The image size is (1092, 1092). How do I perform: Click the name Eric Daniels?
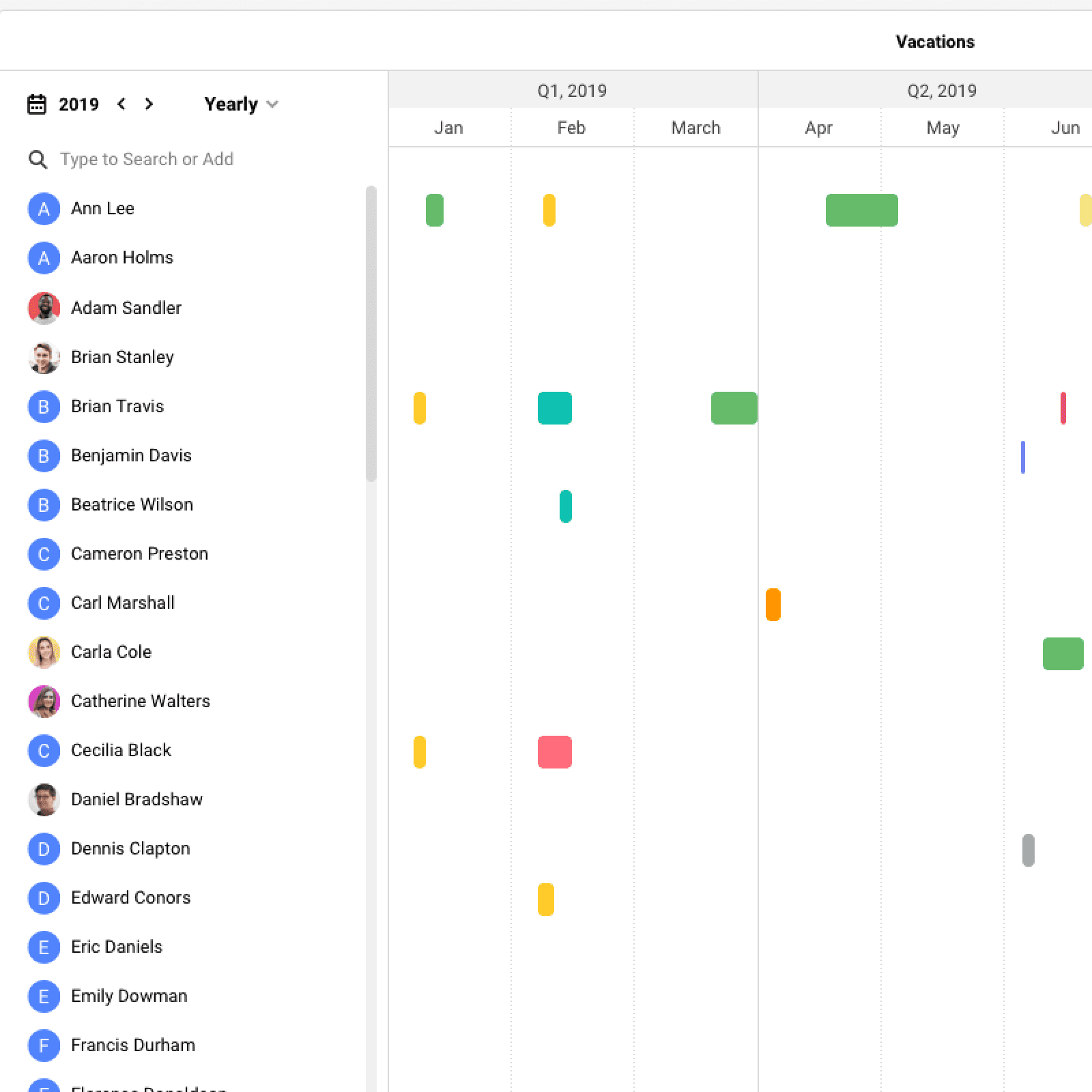click(117, 947)
